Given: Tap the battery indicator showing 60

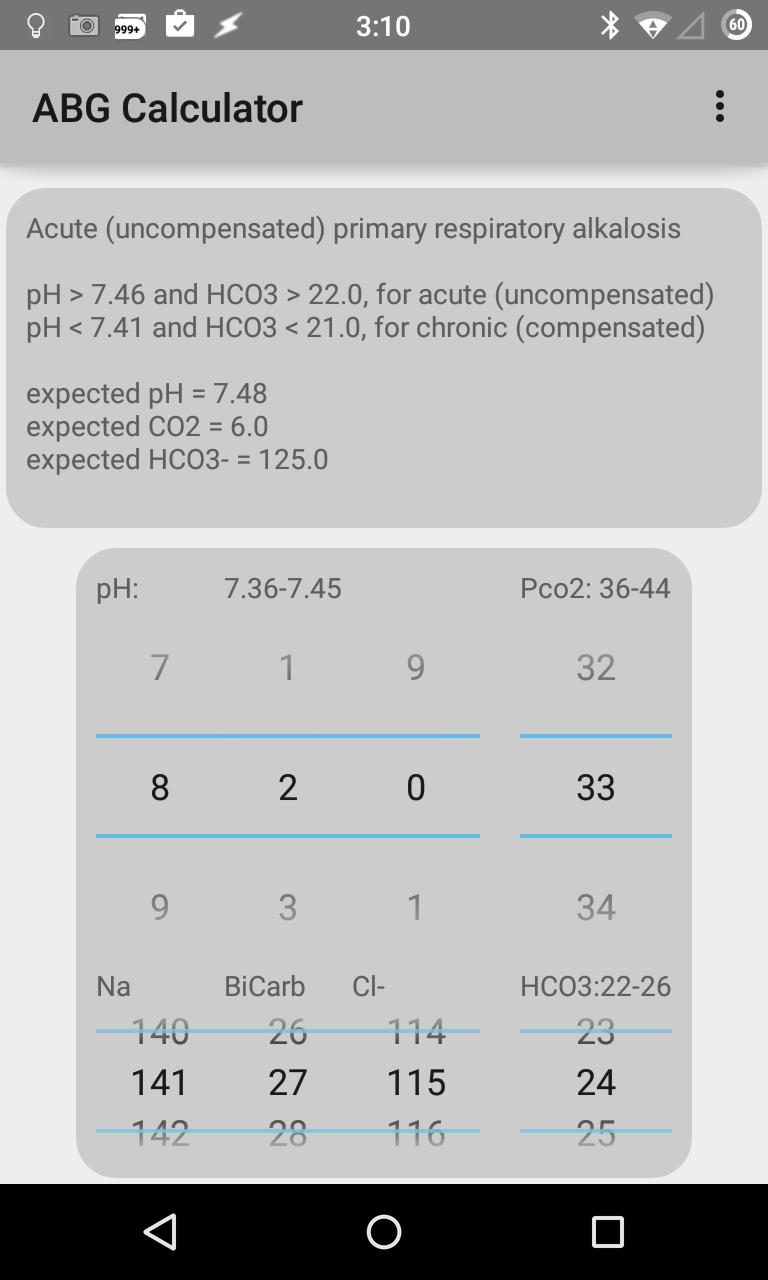Looking at the screenshot, I should [x=737, y=25].
